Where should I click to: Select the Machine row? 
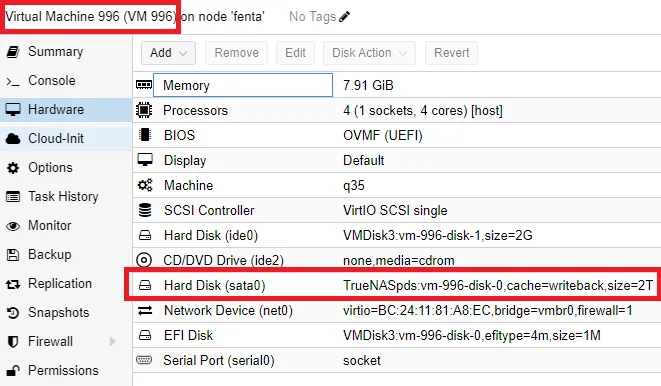pyautogui.click(x=397, y=185)
